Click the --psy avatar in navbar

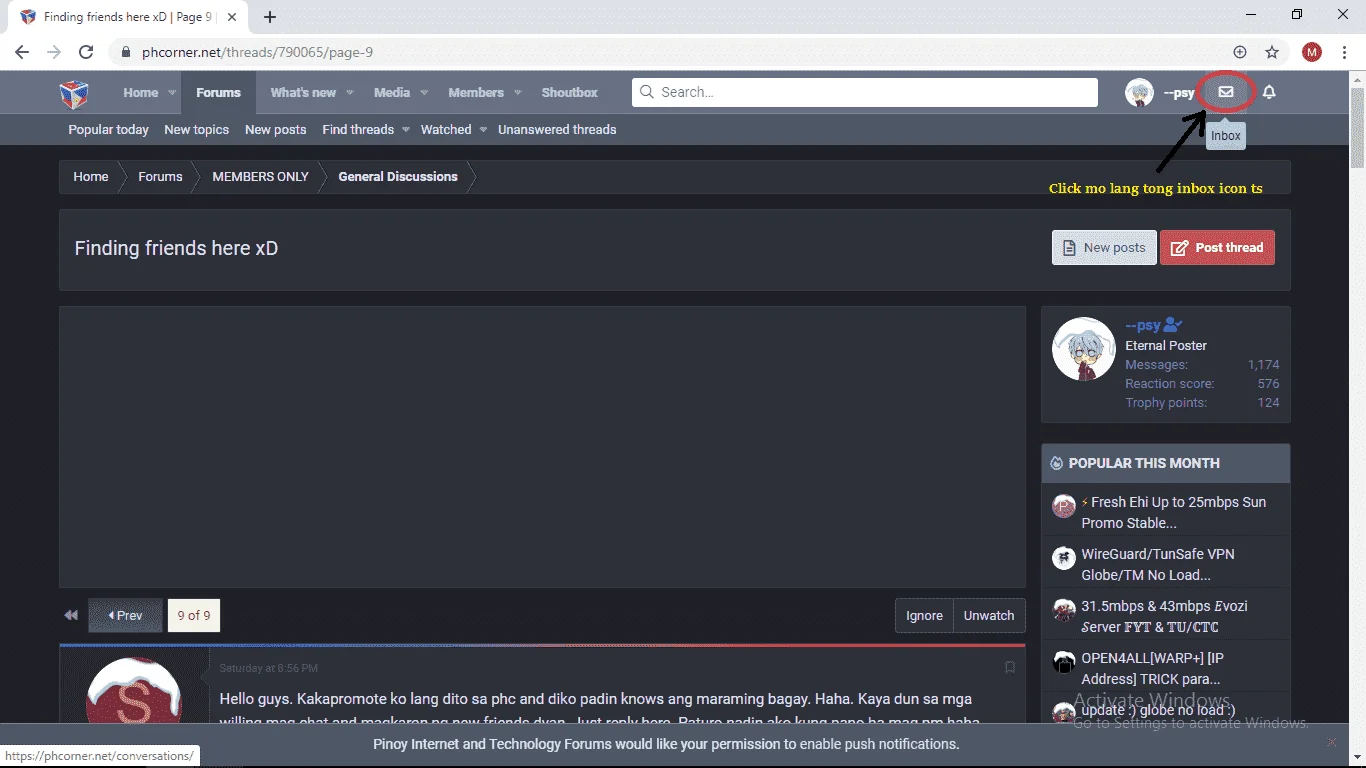(x=1139, y=92)
